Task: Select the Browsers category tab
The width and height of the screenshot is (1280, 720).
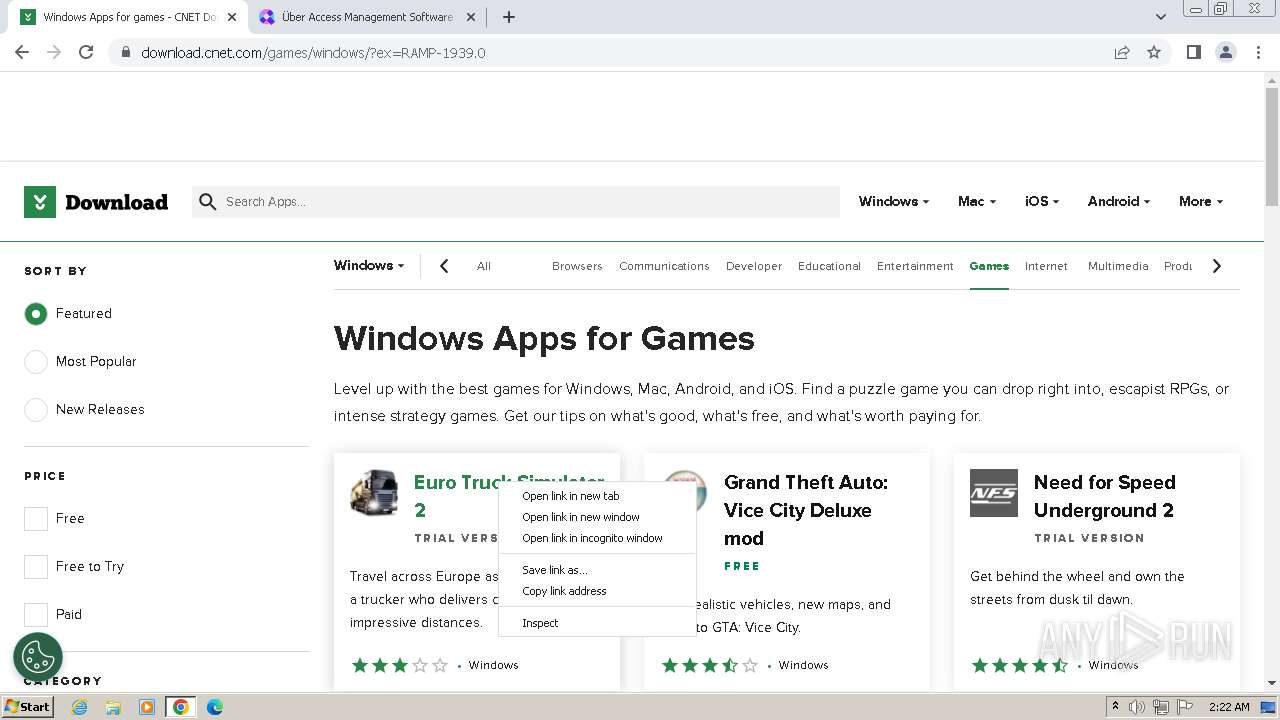Action: coord(577,266)
